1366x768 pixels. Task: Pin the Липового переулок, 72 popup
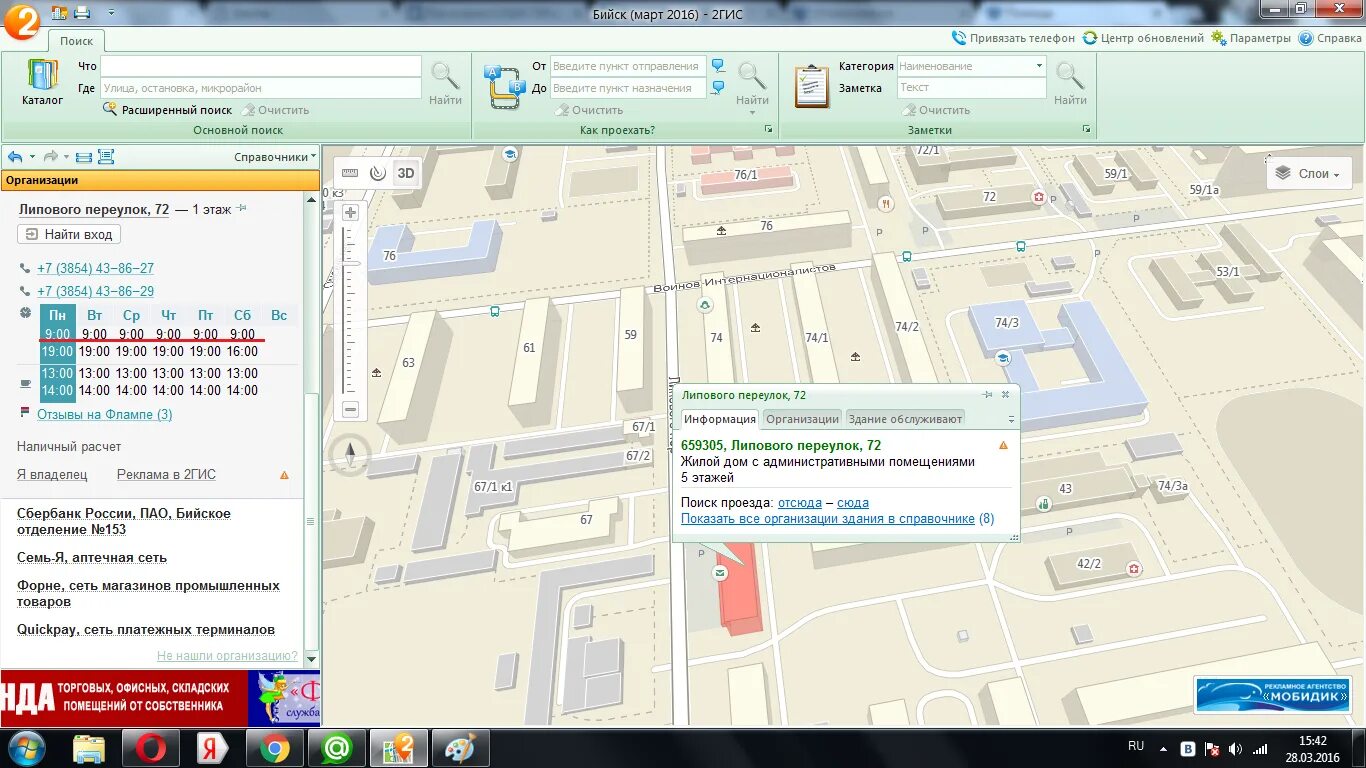pyautogui.click(x=988, y=395)
